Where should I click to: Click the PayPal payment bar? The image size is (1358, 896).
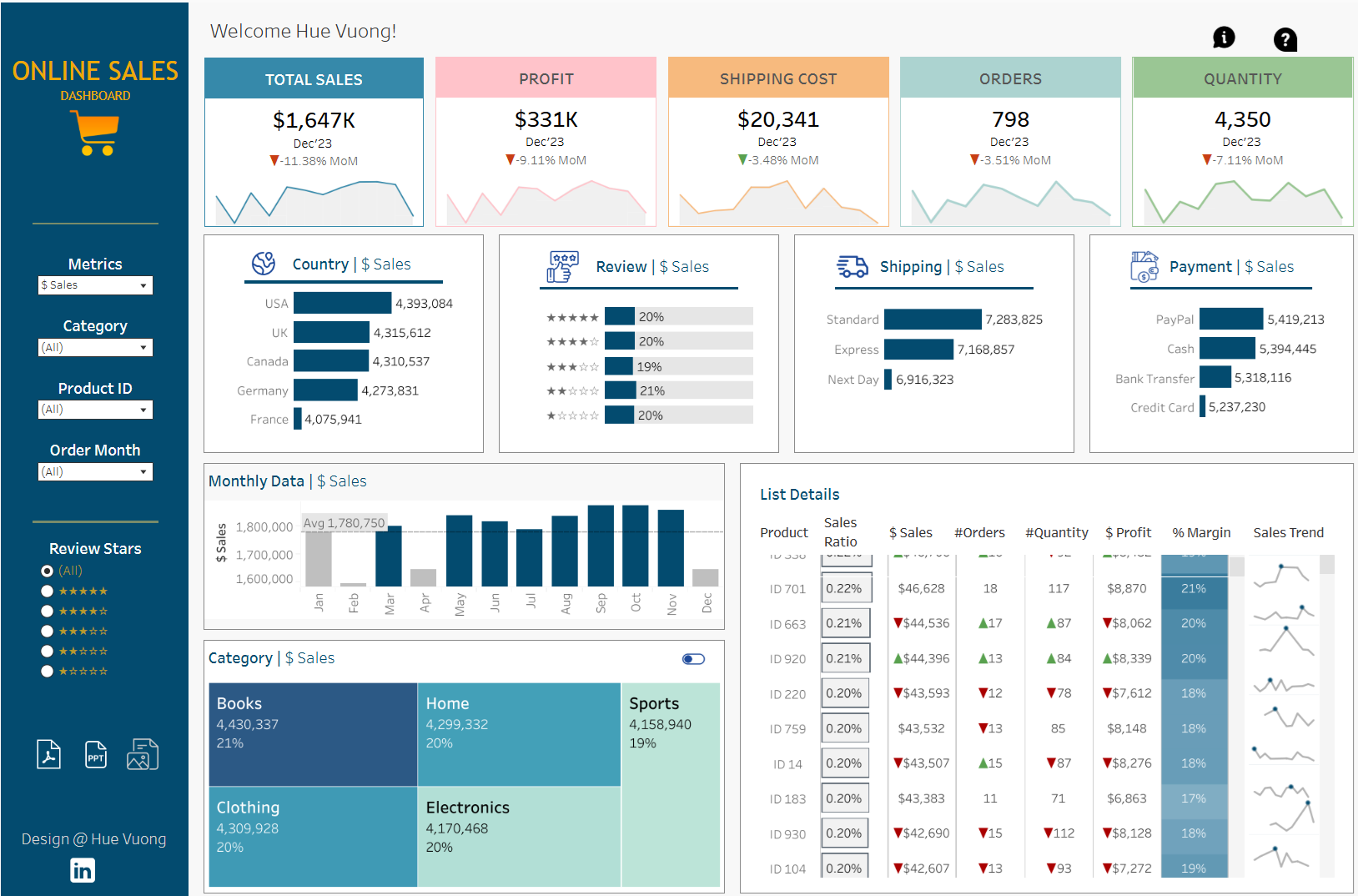click(1231, 319)
